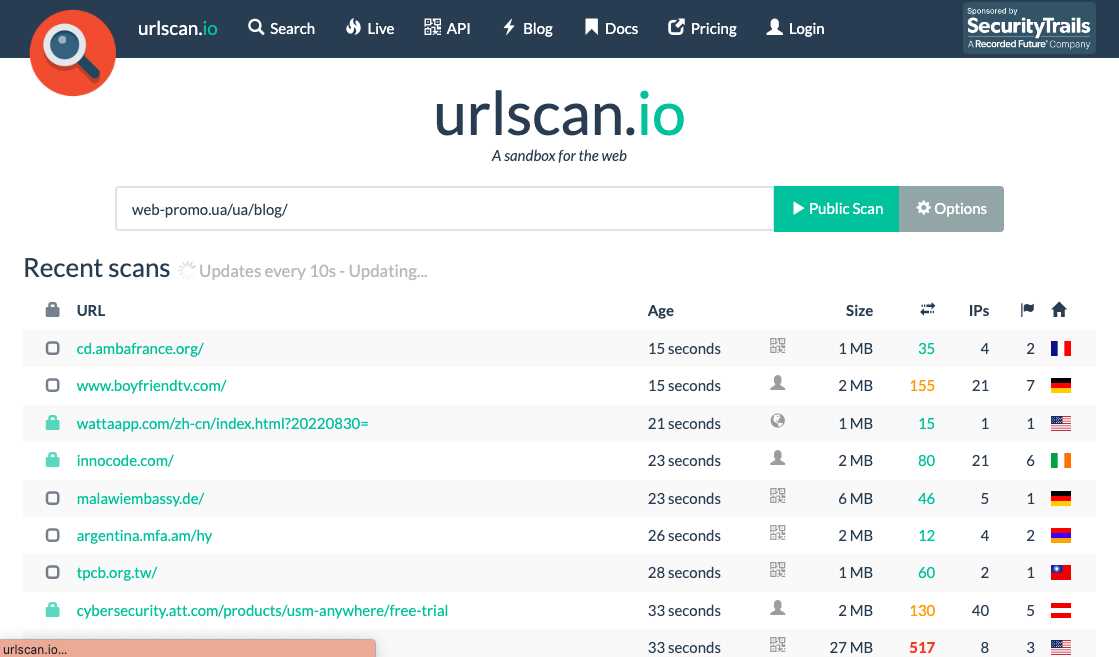Open the Pricing page
This screenshot has width=1119, height=657.
point(702,29)
